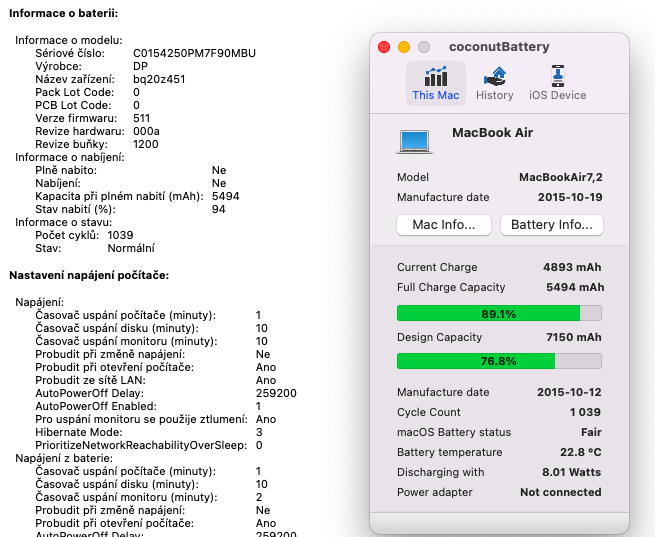The width and height of the screenshot is (655, 537).
Task: Click the coconutBattery window title
Action: (499, 47)
